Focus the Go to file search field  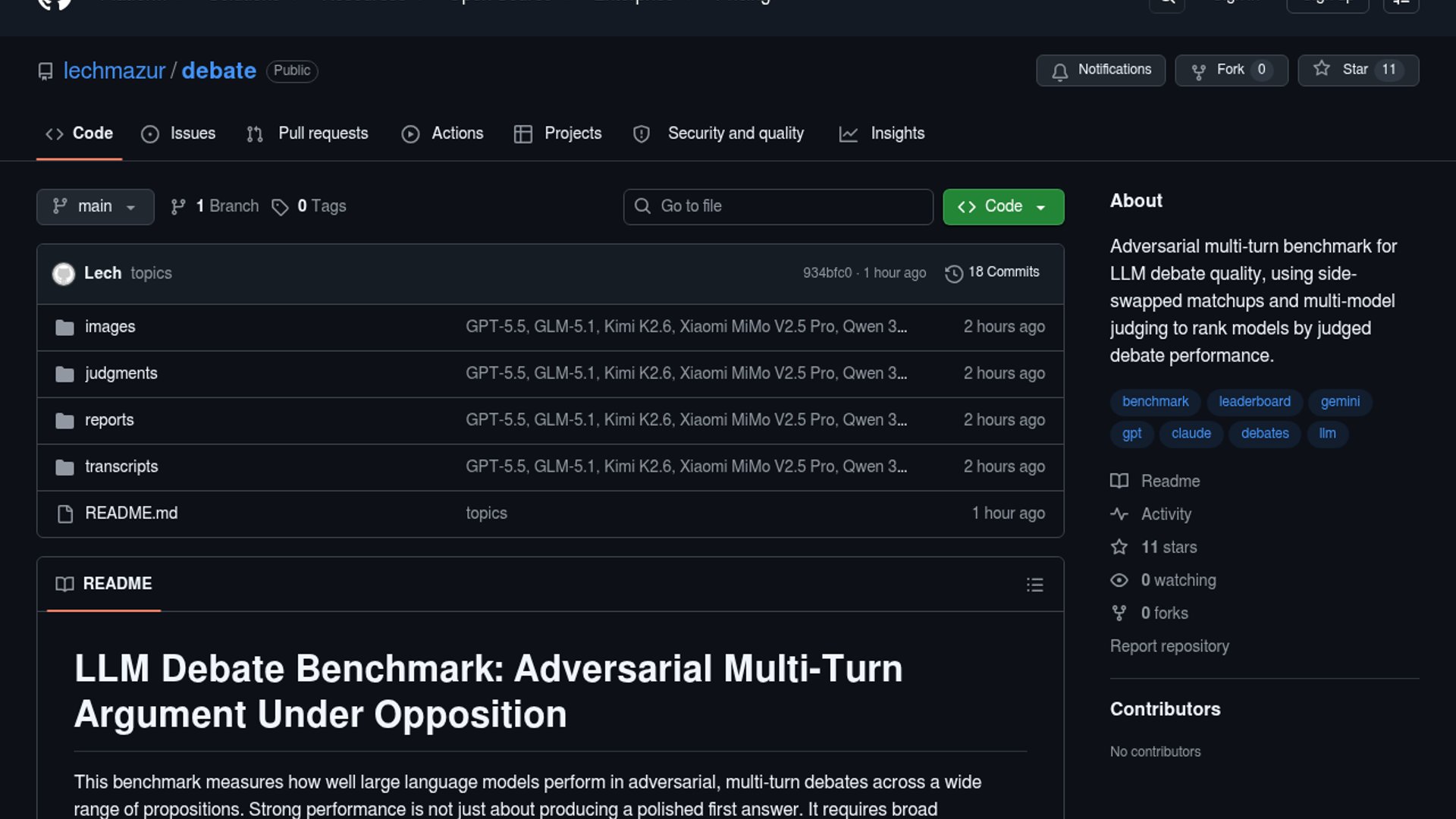tap(778, 206)
